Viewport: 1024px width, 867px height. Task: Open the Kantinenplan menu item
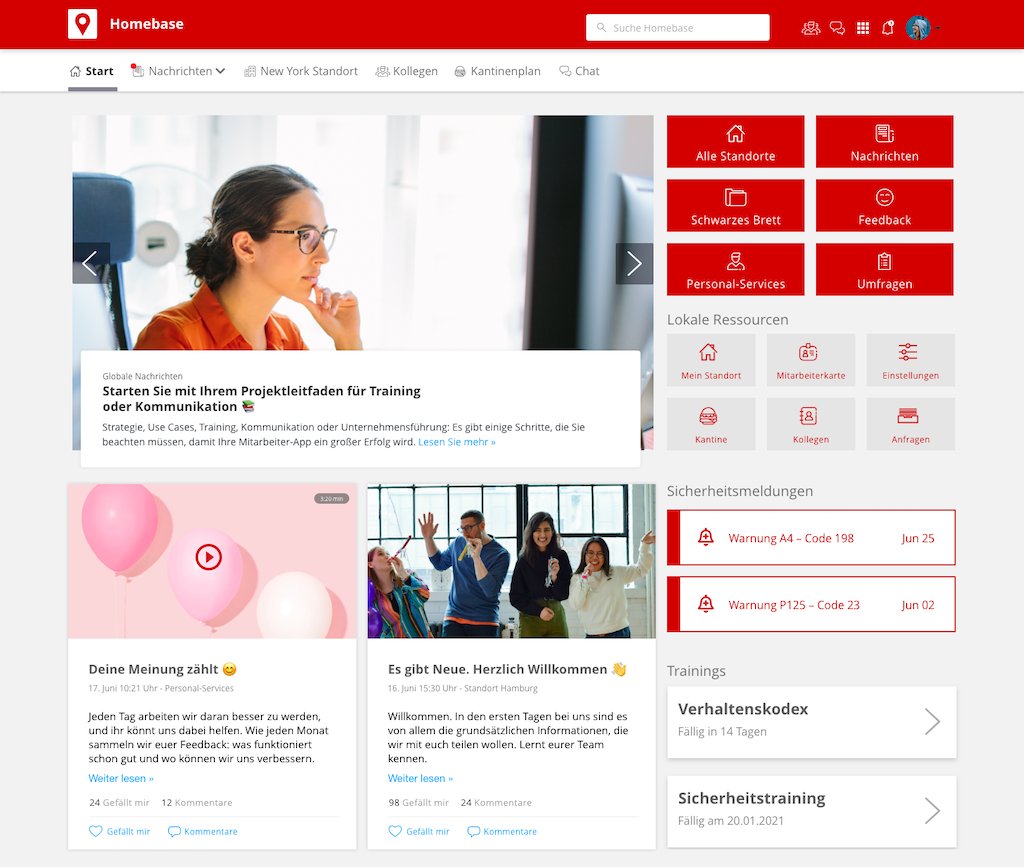[497, 71]
